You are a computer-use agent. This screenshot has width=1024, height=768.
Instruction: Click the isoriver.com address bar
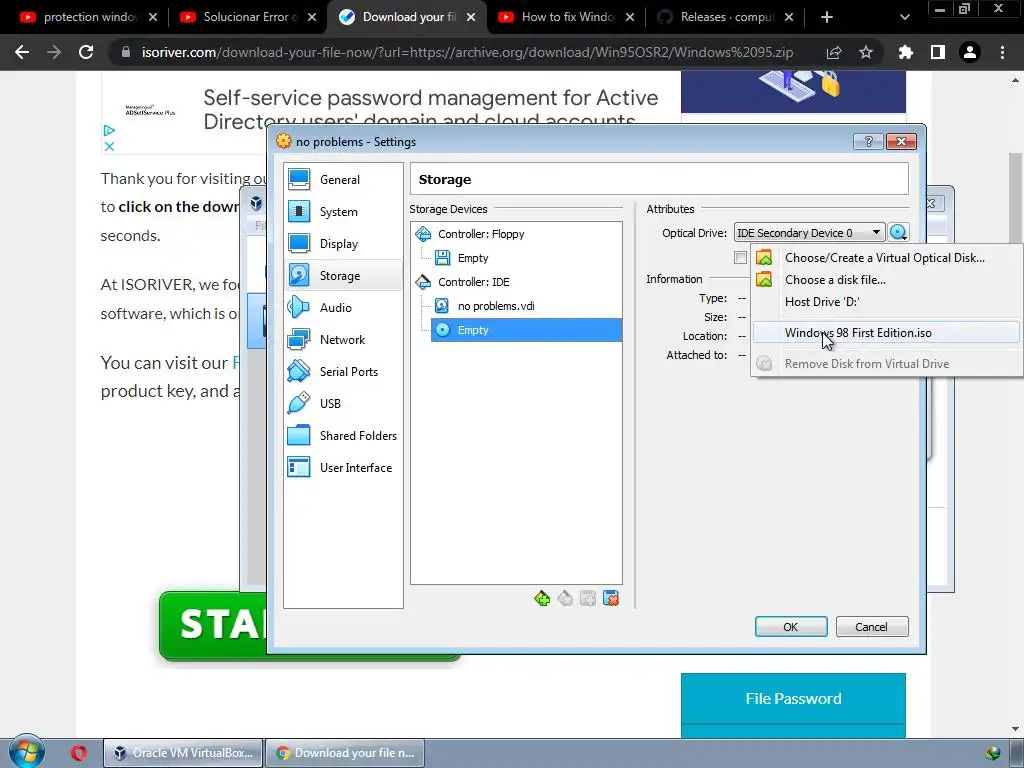(x=467, y=52)
